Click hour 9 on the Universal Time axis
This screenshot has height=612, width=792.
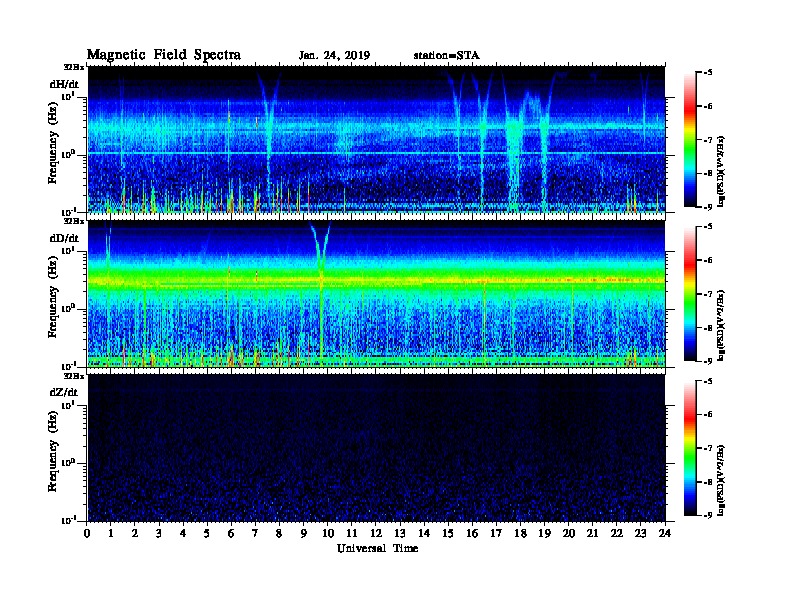click(x=304, y=534)
